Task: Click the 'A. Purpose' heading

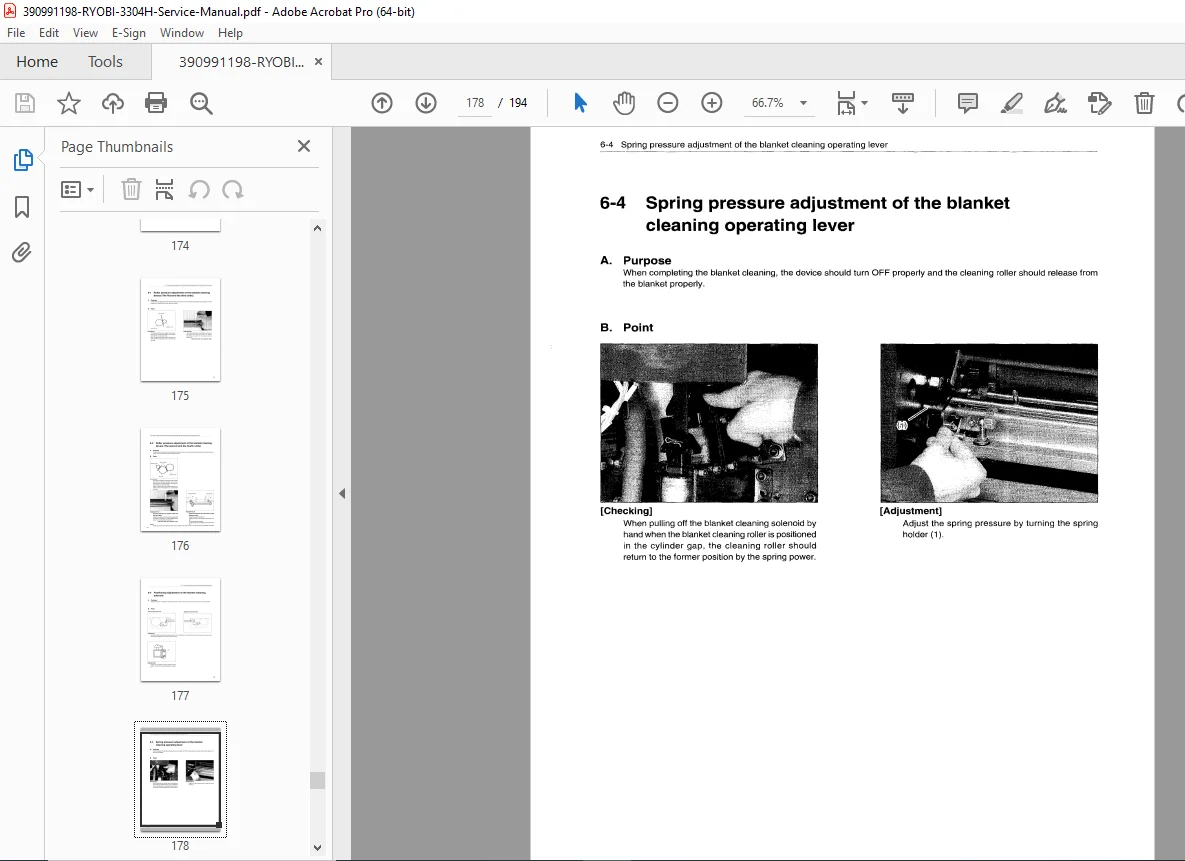Action: click(636, 260)
